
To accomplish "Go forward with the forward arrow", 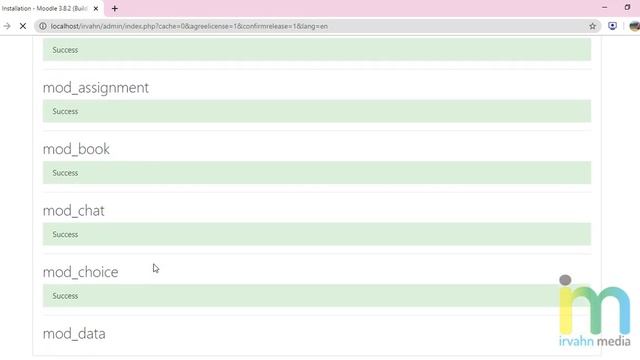I will click(7, 26).
